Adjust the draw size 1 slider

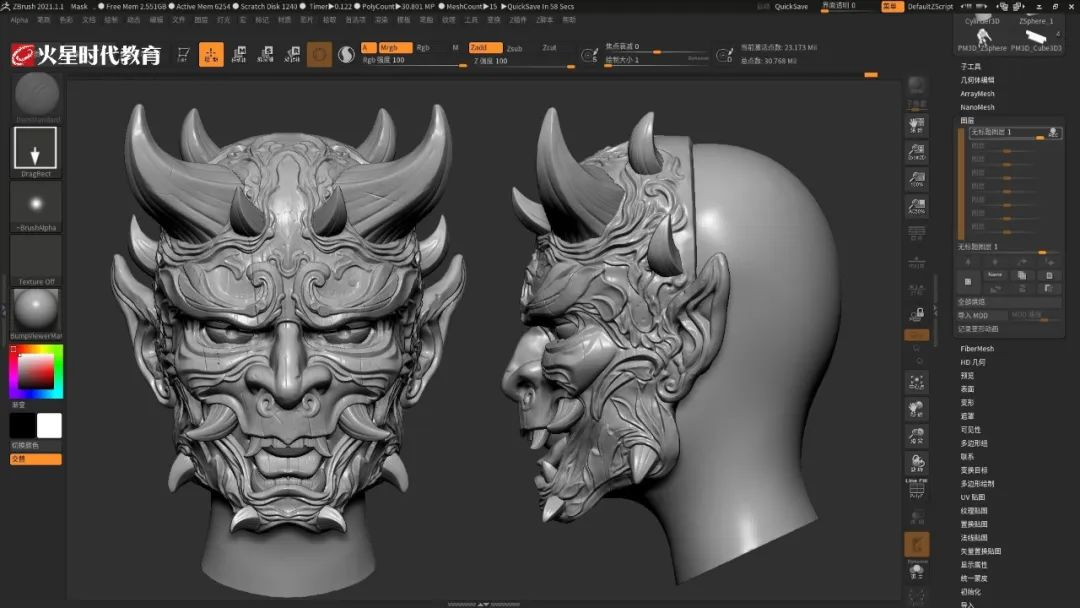pos(656,60)
